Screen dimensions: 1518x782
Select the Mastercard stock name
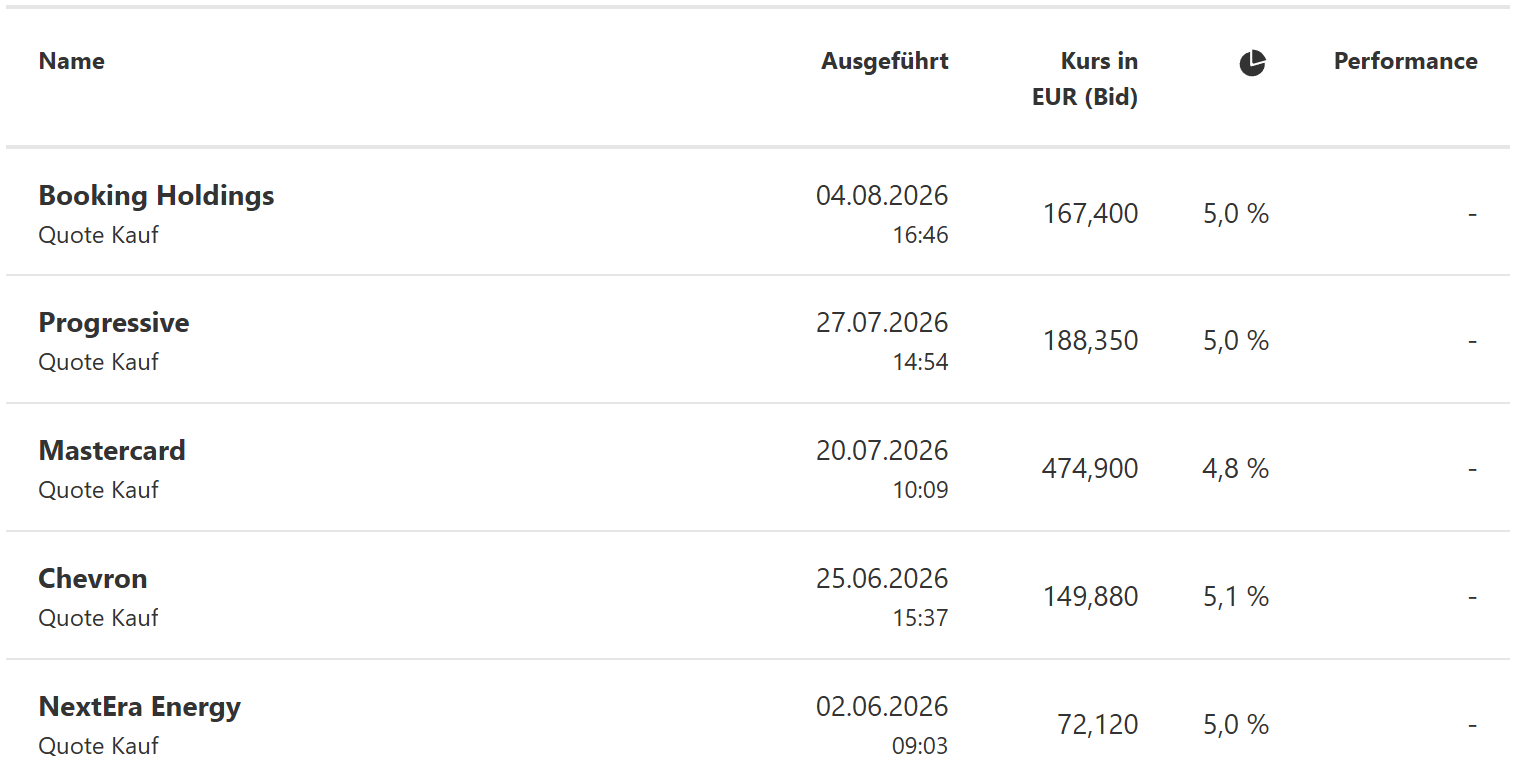[112, 451]
